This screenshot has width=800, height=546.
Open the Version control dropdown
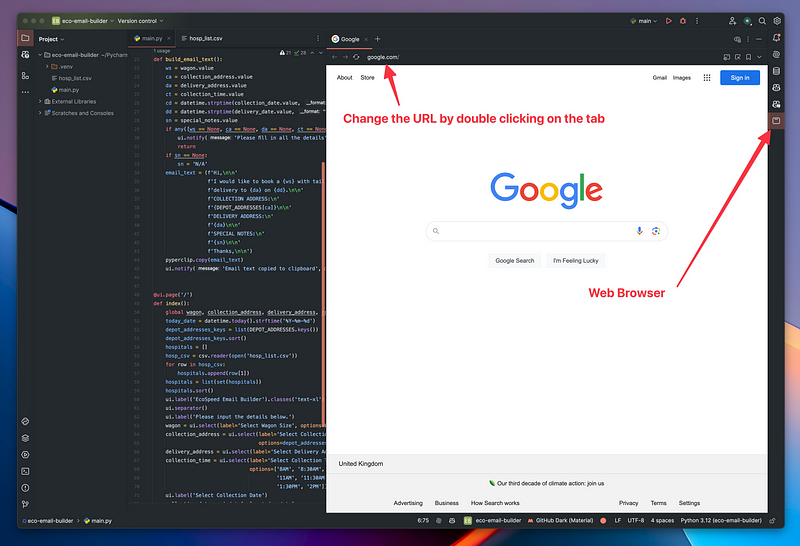140,21
